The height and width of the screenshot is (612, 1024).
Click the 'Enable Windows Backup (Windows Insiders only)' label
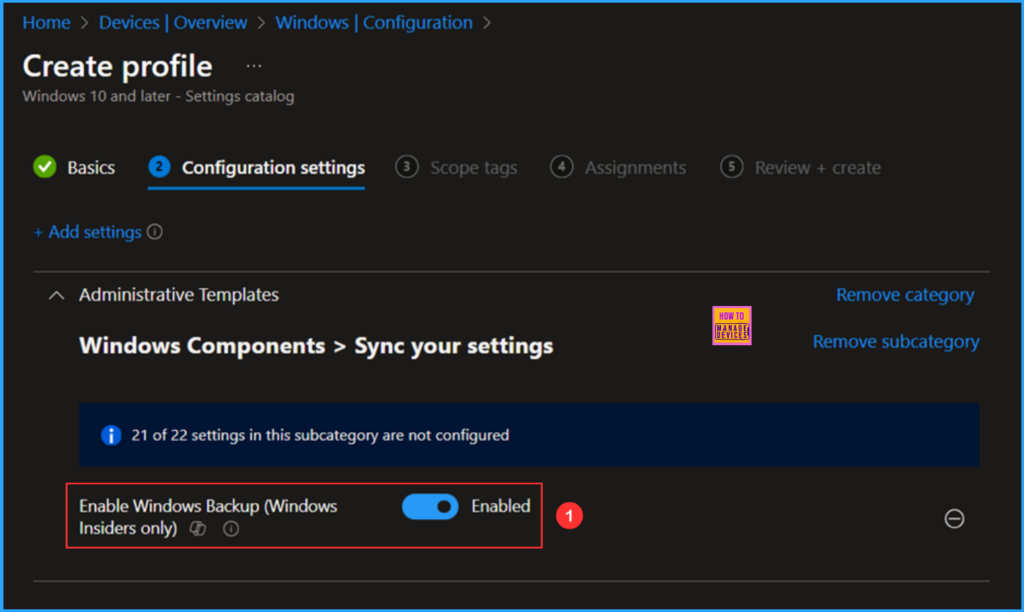click(x=208, y=517)
